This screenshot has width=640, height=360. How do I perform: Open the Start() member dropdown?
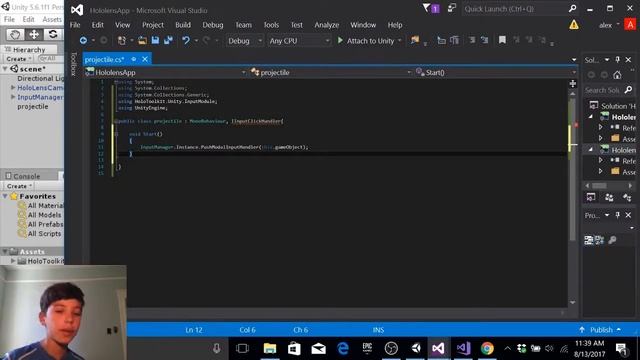496,73
